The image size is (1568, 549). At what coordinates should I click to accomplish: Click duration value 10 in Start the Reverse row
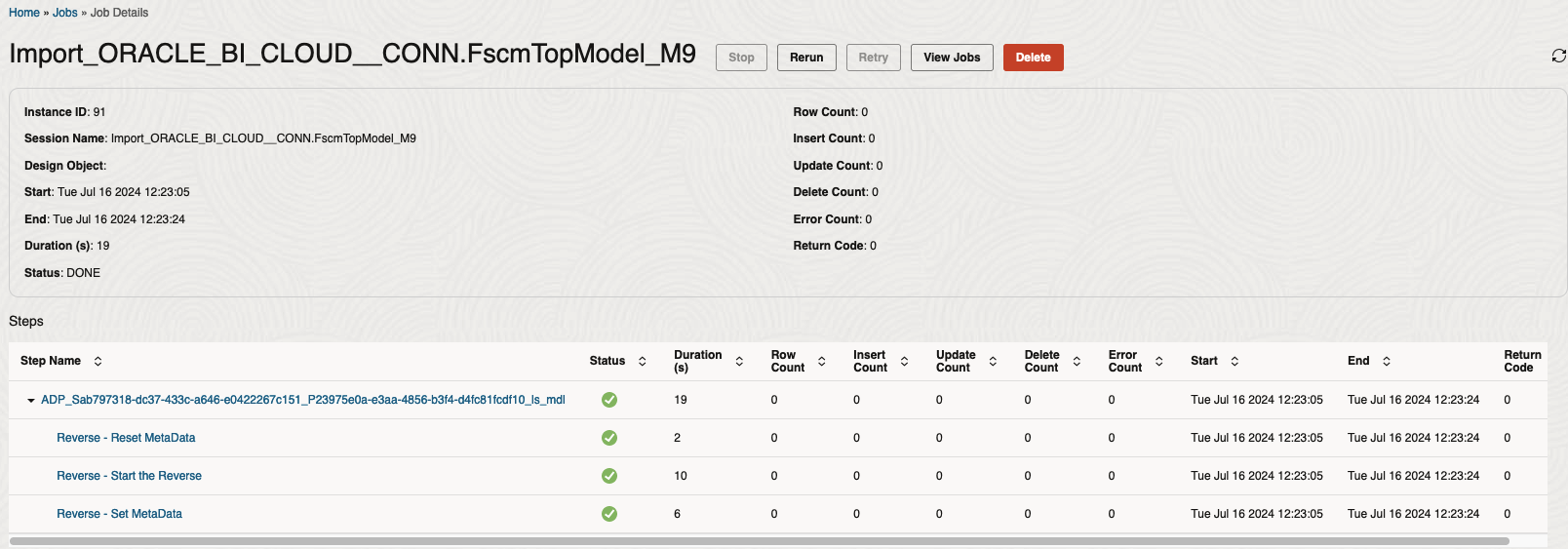tap(681, 476)
